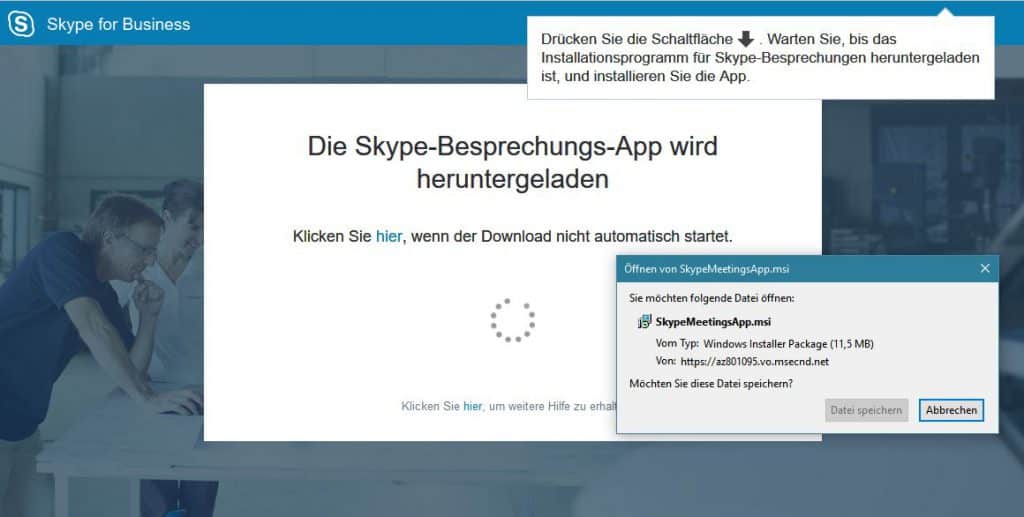Click the 'Skype for Business' header title
This screenshot has width=1024, height=517.
118,25
